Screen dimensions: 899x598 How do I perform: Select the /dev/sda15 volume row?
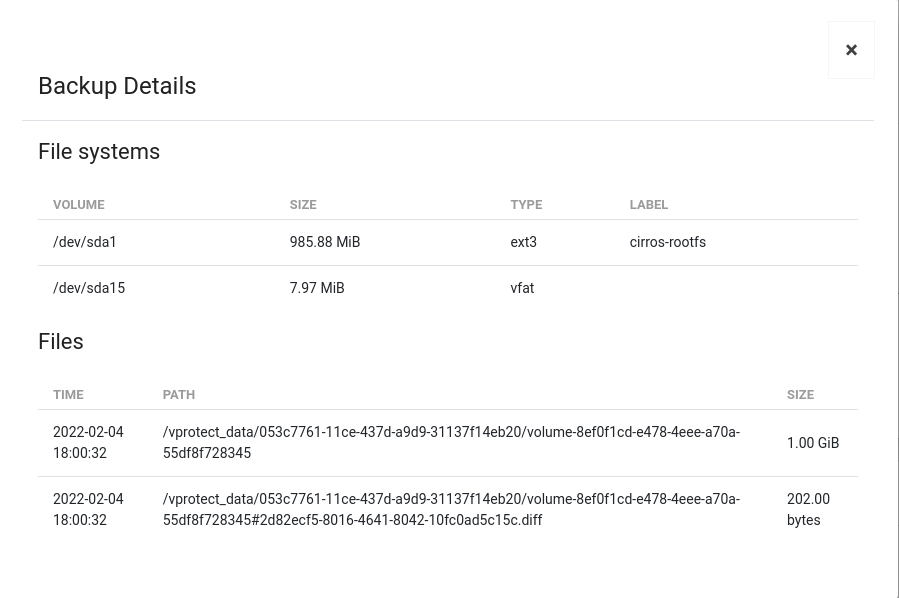coord(89,288)
